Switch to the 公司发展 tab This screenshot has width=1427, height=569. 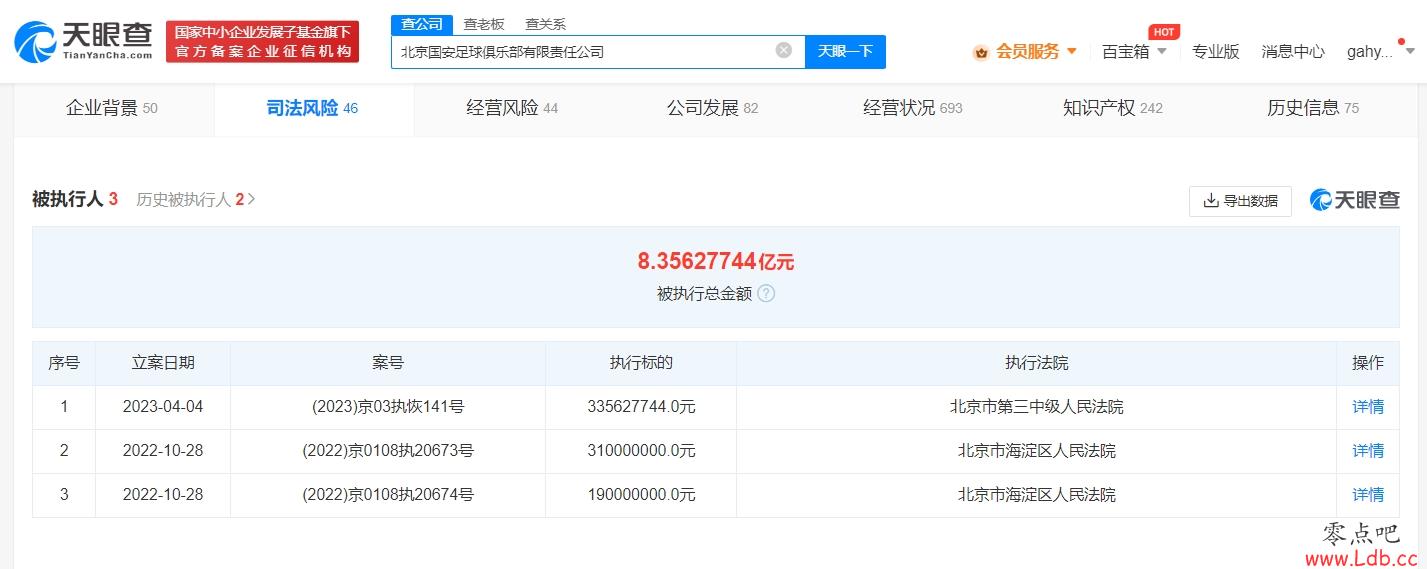pyautogui.click(x=712, y=108)
